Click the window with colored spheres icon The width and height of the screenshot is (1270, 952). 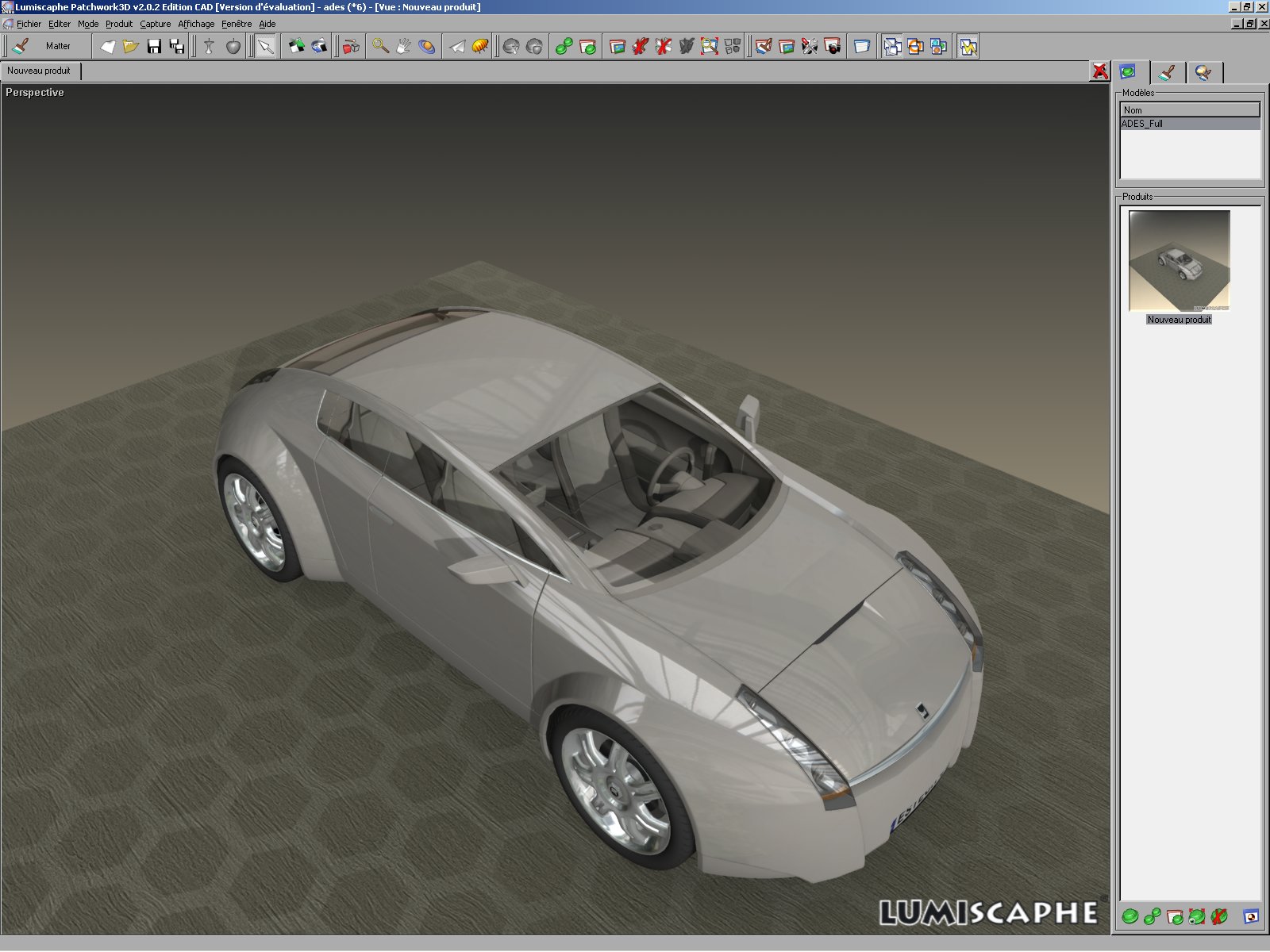pos(938,46)
